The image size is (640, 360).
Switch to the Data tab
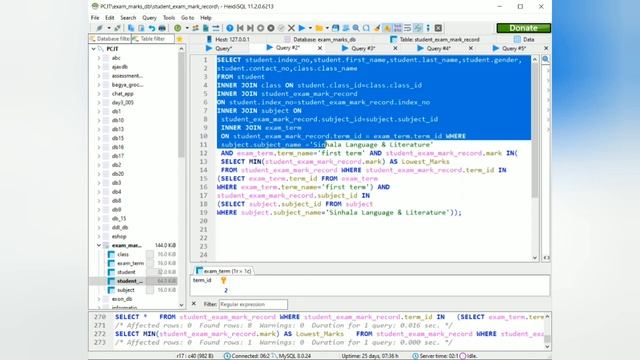coord(529,39)
